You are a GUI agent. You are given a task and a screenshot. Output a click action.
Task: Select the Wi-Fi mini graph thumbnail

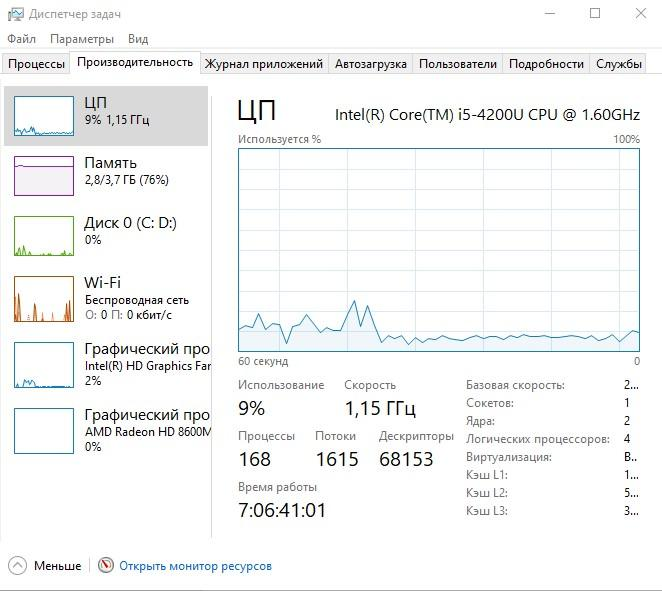coord(44,299)
